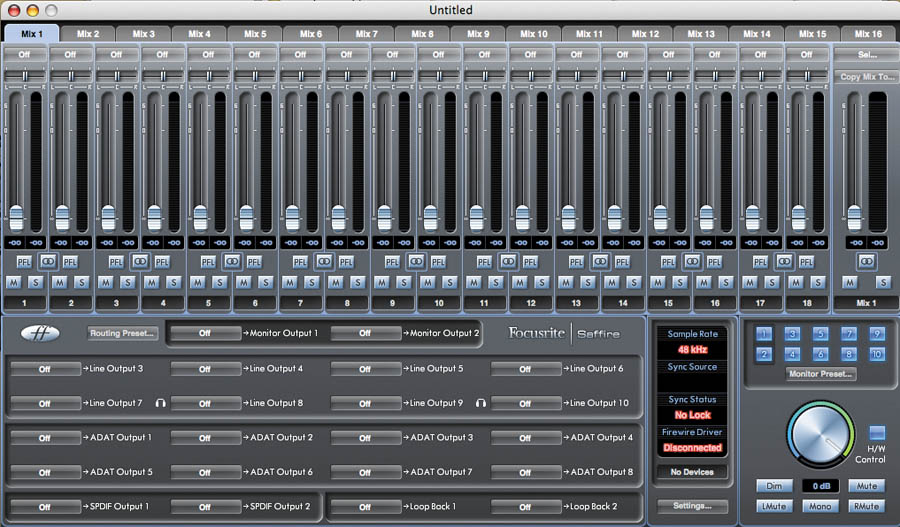
Task: Open the Routing Preset menu button
Action: 122,333
